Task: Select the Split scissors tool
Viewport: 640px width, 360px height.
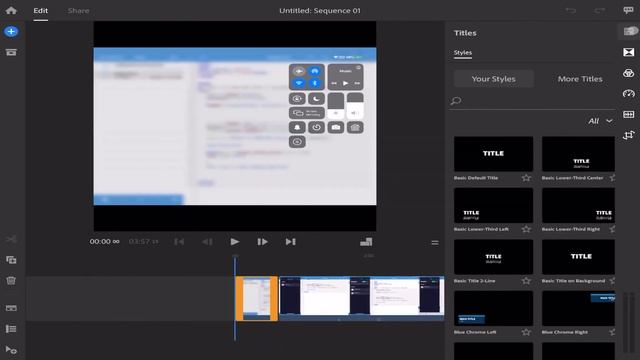Action: [11, 239]
